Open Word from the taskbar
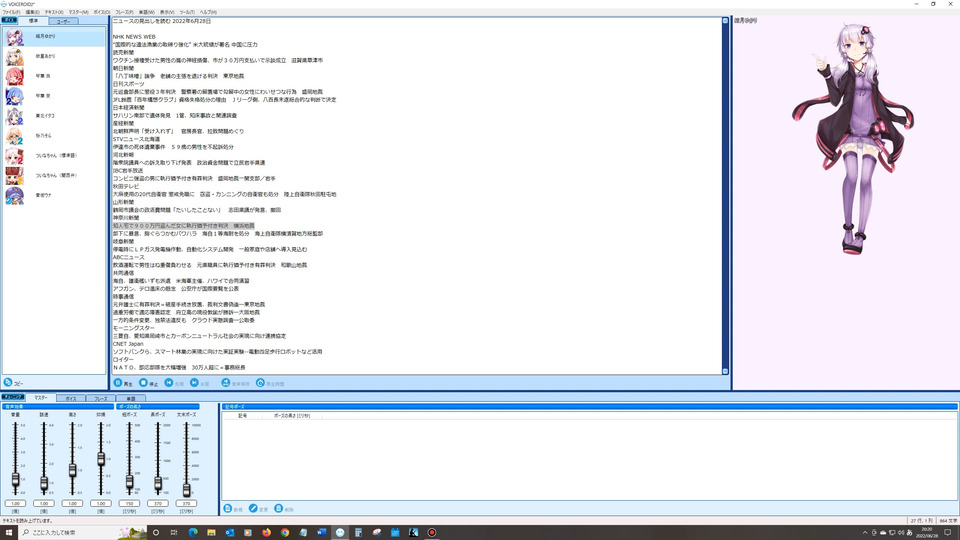960x540 pixels. [321, 532]
